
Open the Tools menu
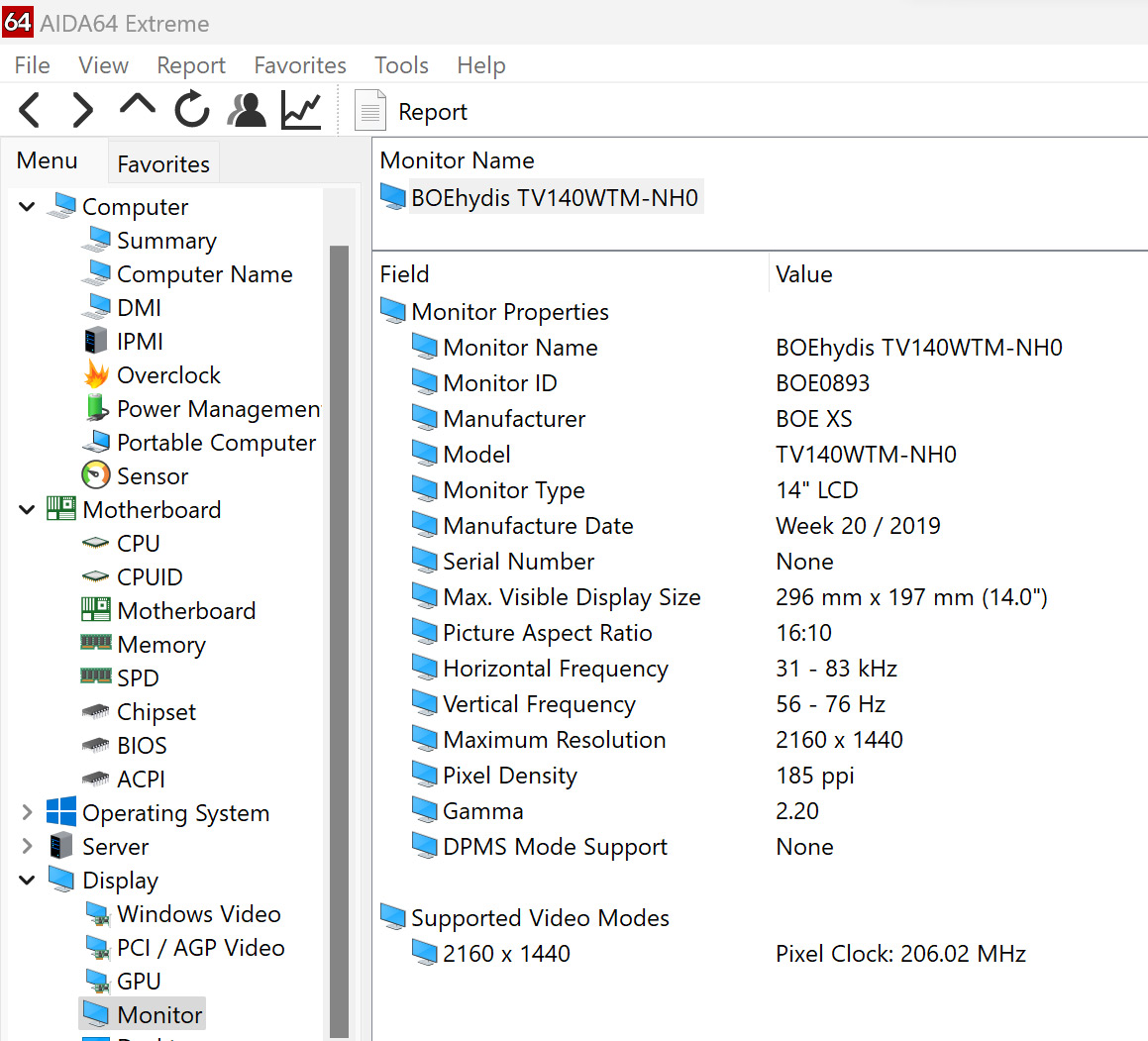401,65
